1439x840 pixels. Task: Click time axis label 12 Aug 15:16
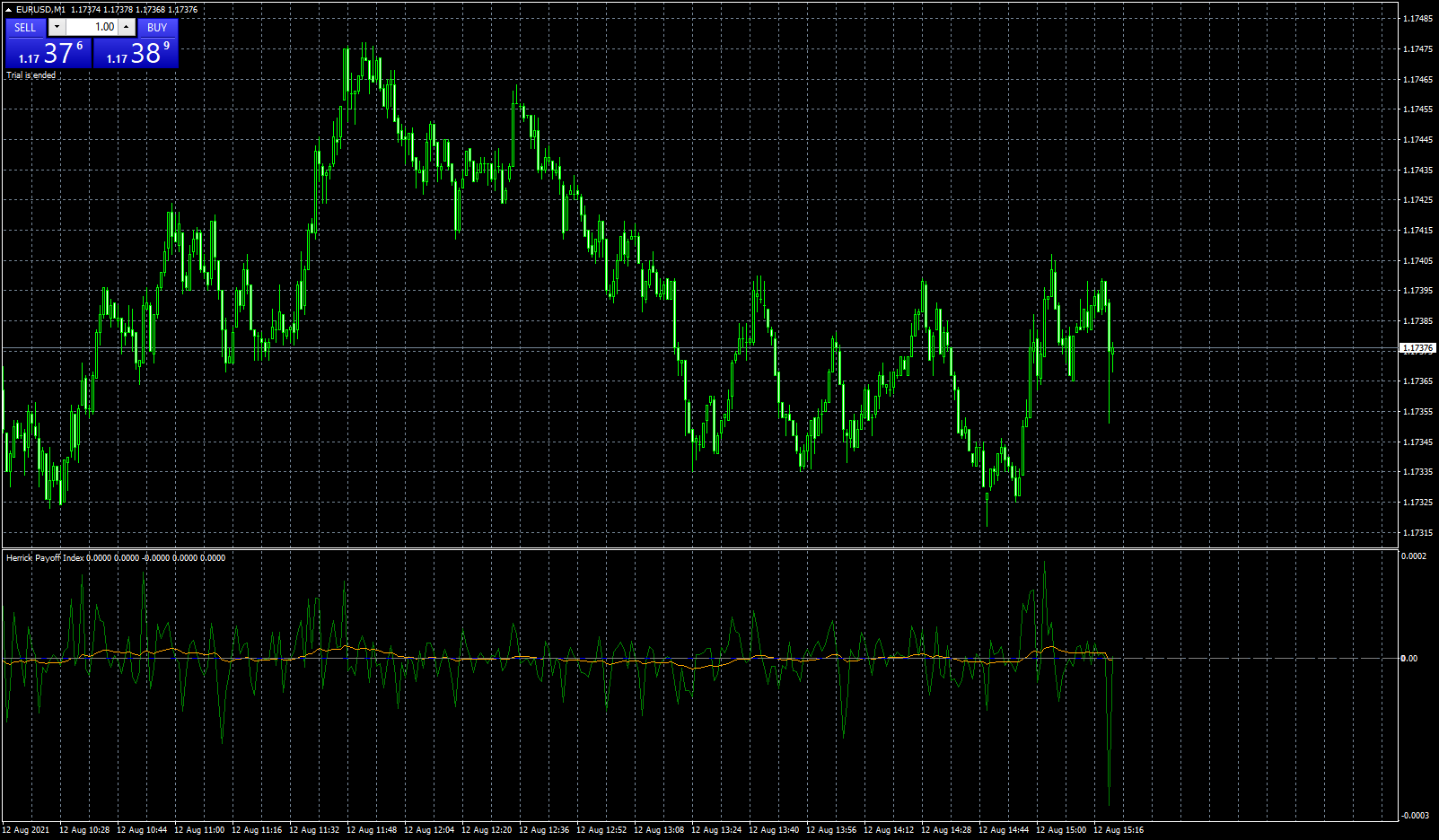point(1119,830)
